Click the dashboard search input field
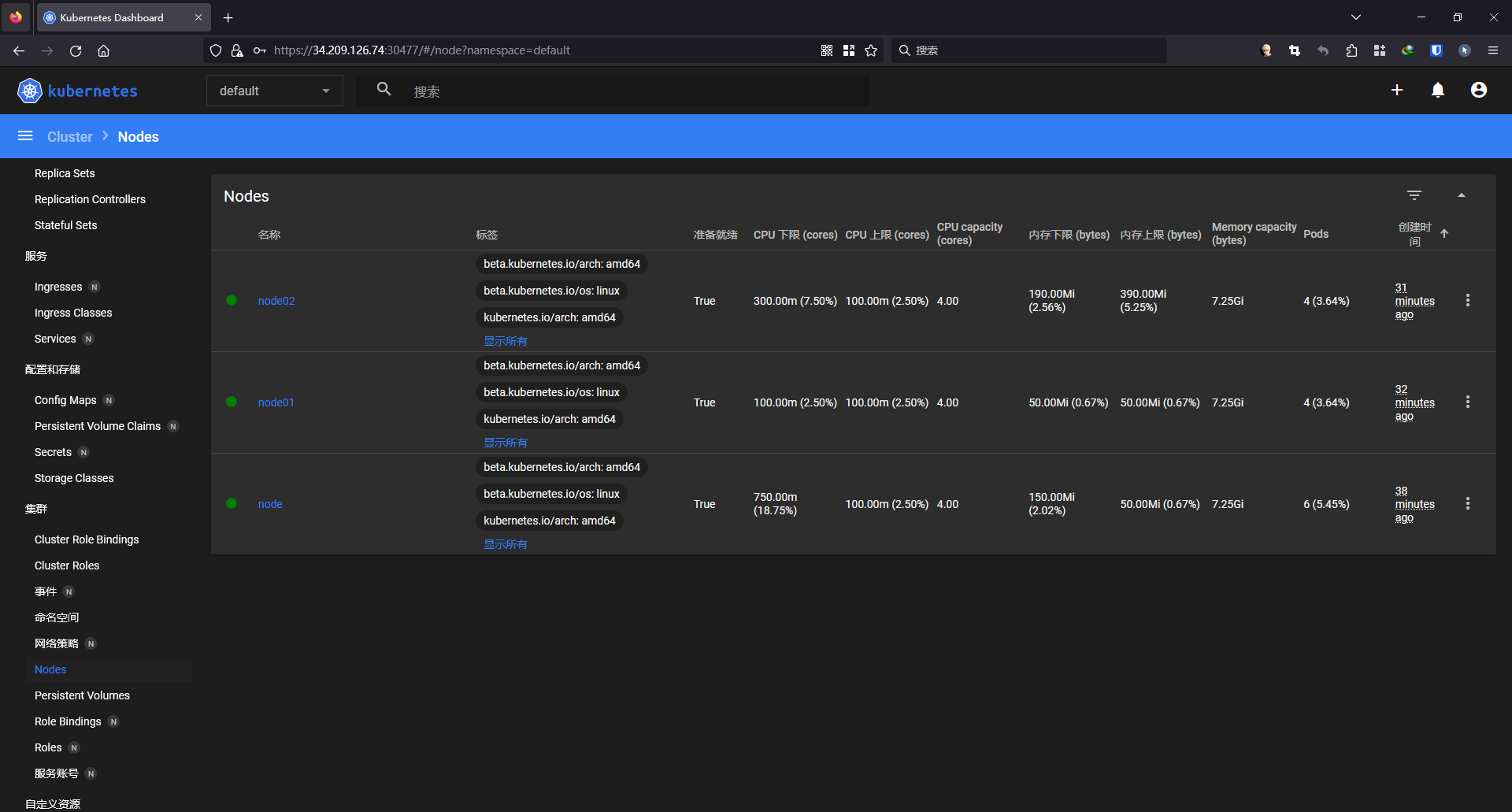1512x812 pixels. (x=636, y=91)
